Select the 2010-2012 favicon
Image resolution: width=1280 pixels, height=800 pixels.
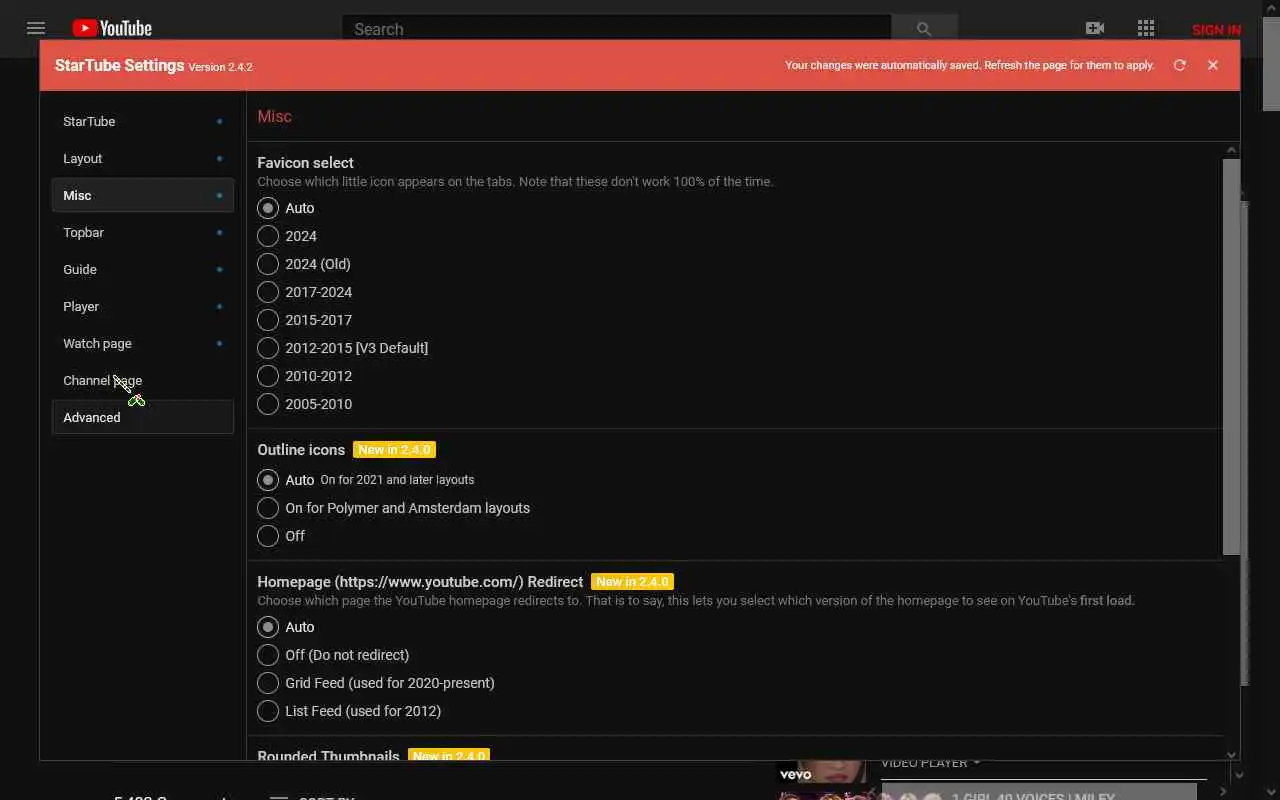[x=268, y=376]
